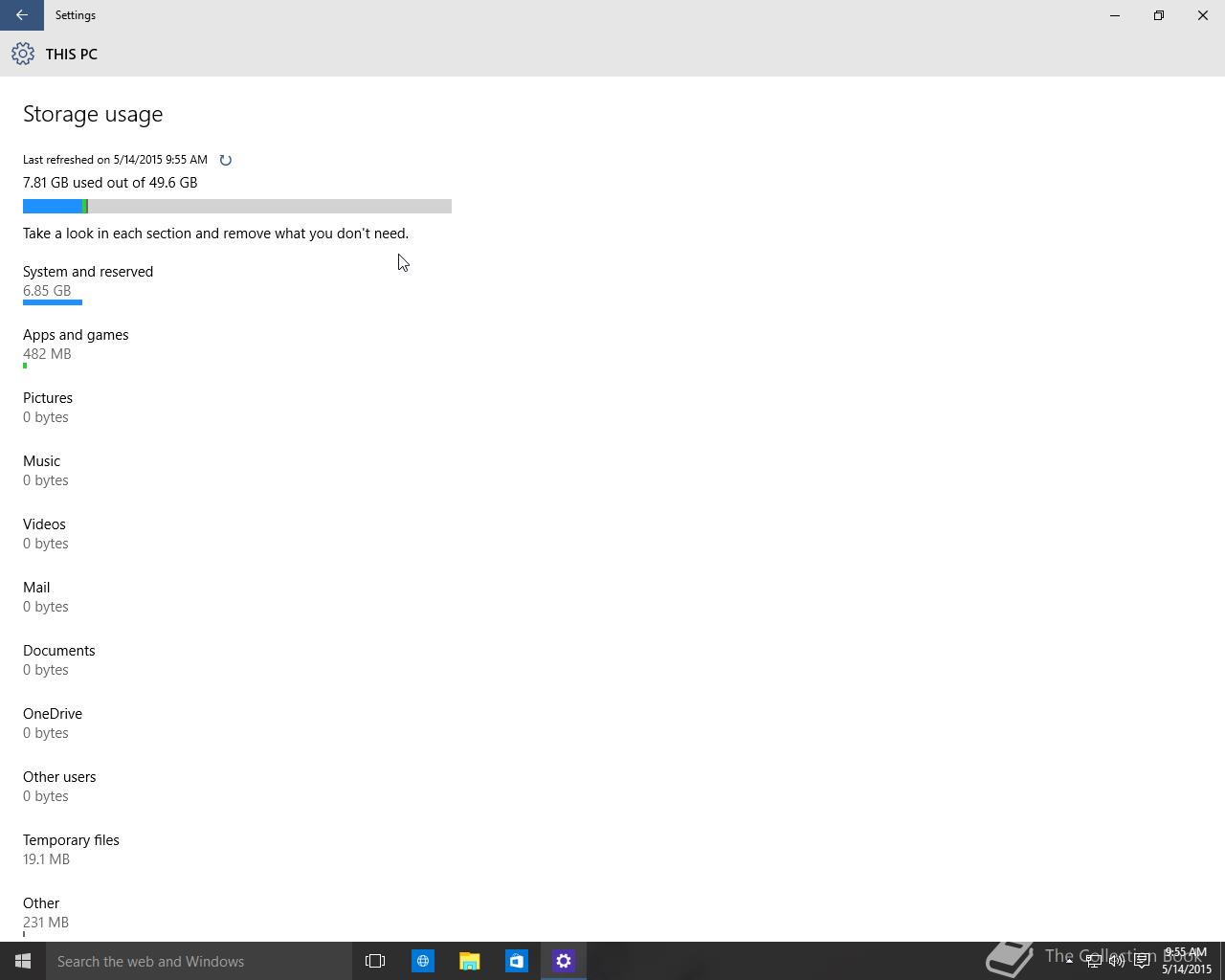
Task: Restore down the Settings window
Action: (1159, 15)
